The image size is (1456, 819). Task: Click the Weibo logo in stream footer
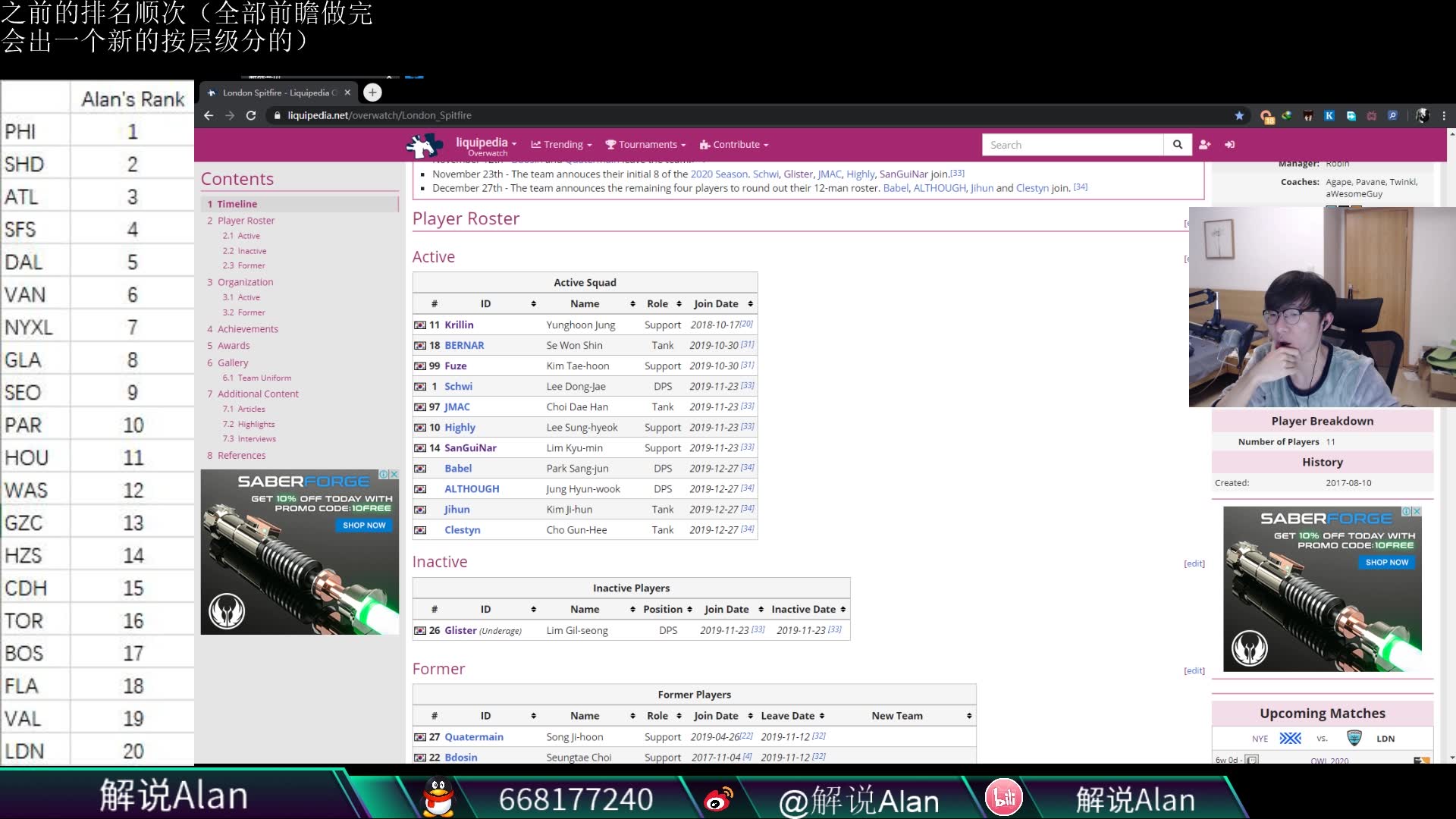pyautogui.click(x=719, y=799)
